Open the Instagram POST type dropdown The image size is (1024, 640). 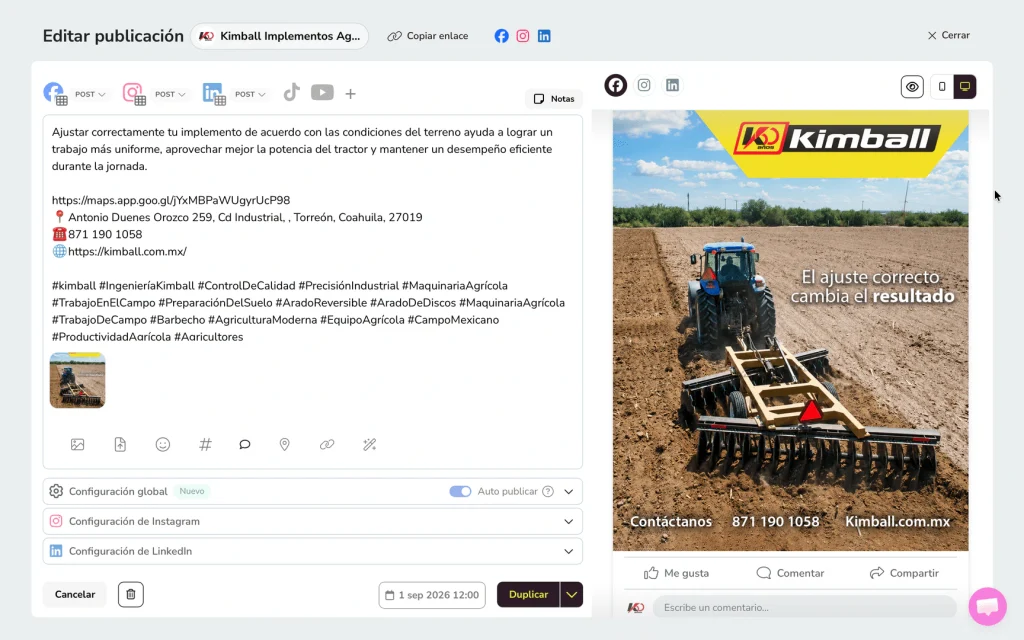pos(170,94)
